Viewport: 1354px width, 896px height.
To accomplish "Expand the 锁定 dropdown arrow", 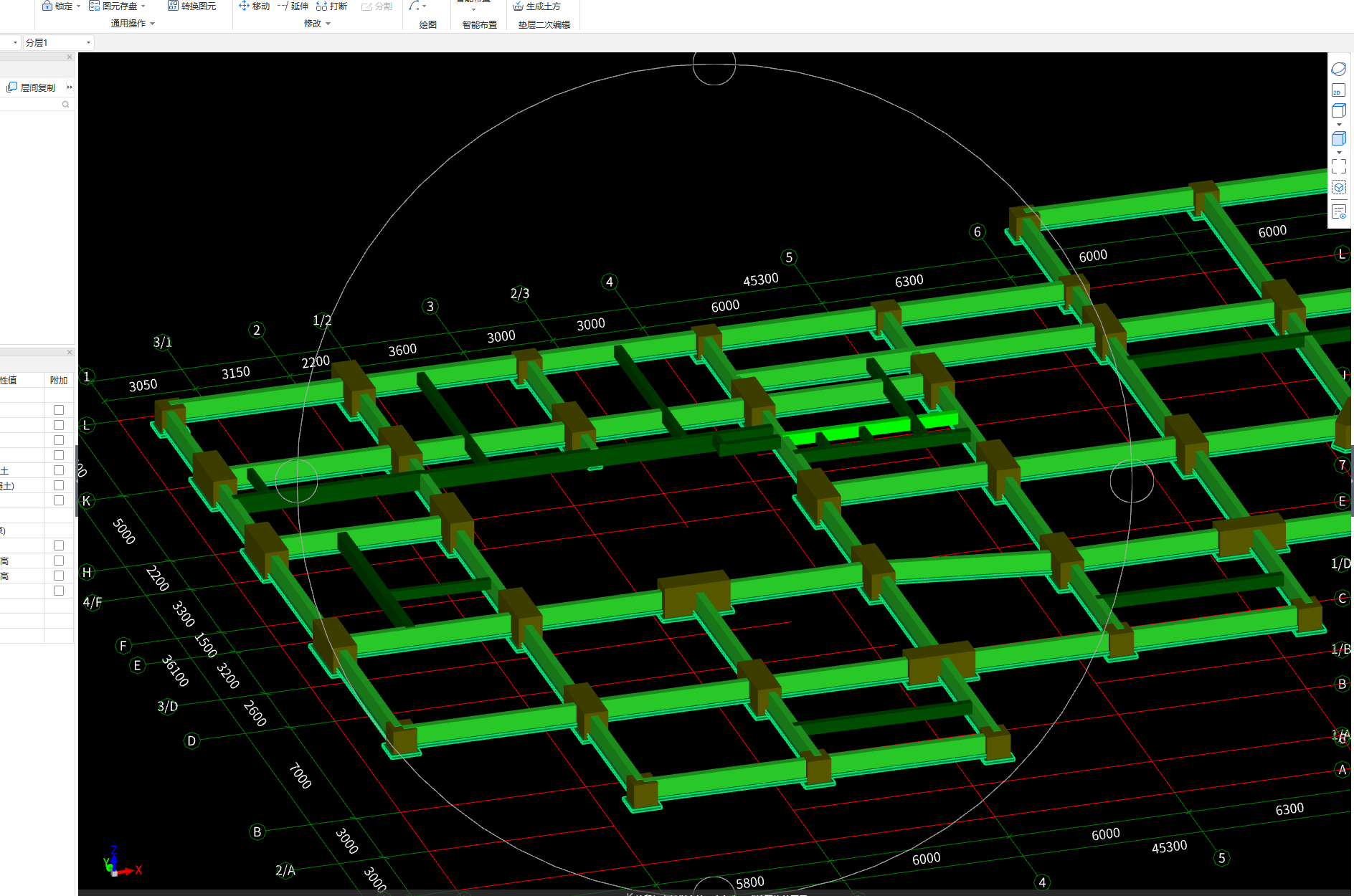I will pos(78,6).
